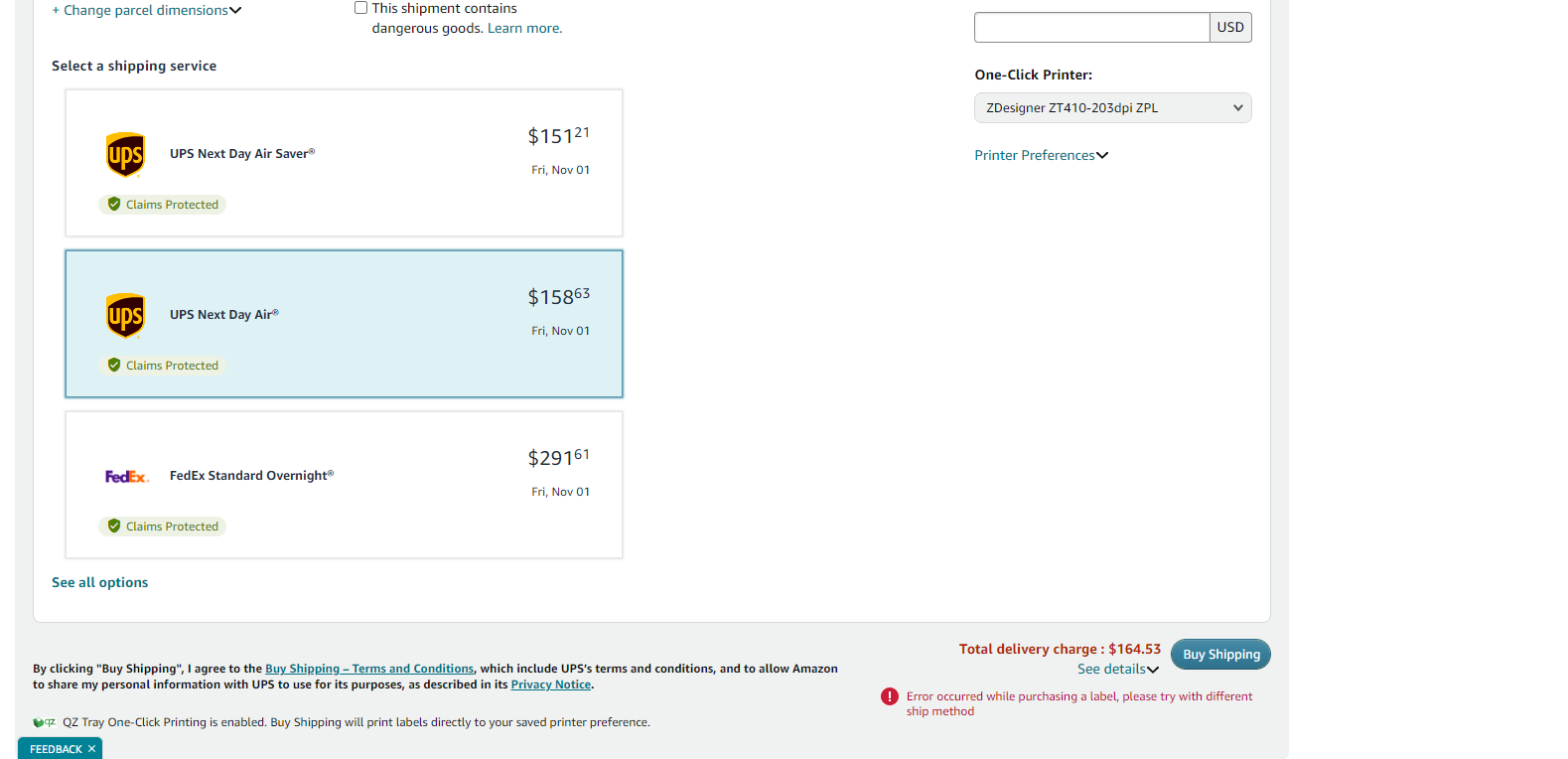Select the UPS Next Day Air Saver service
The height and width of the screenshot is (759, 1568).
[344, 163]
